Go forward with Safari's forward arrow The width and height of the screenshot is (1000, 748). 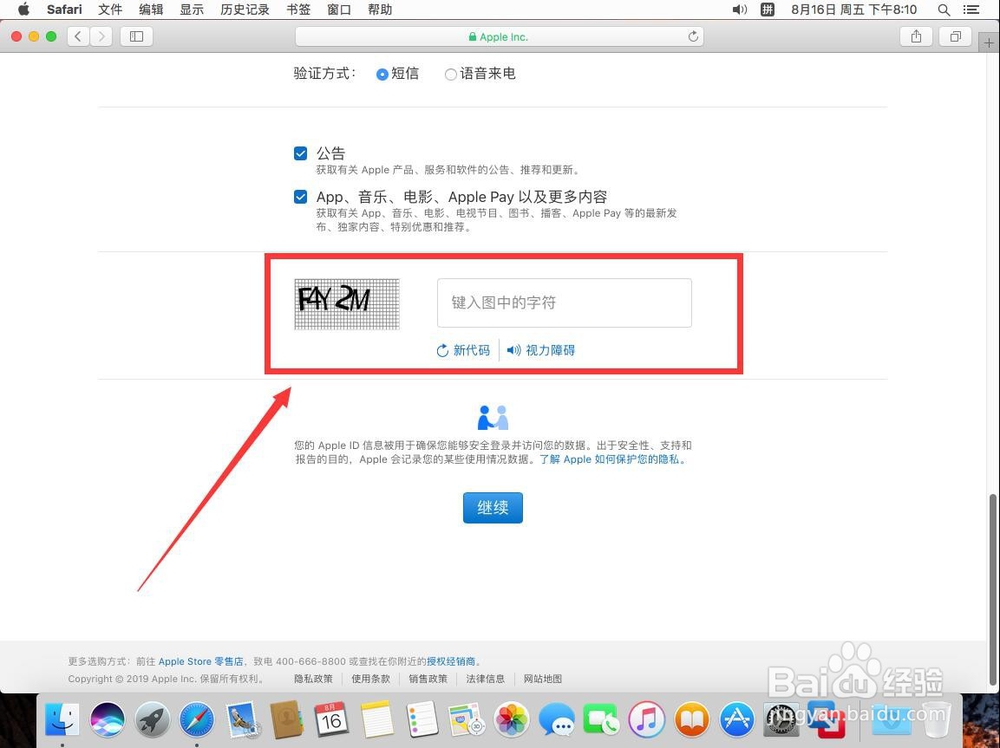pyautogui.click(x=101, y=36)
